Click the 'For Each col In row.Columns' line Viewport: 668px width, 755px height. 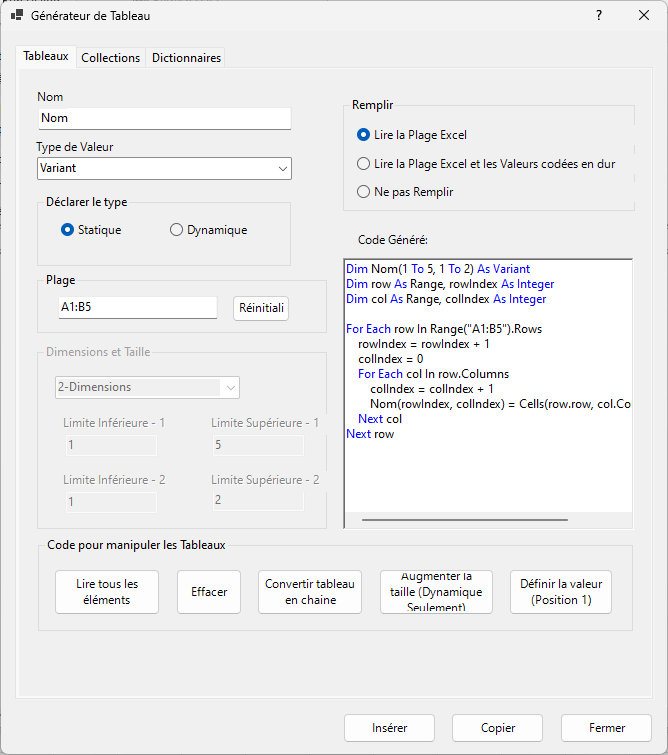click(433, 374)
